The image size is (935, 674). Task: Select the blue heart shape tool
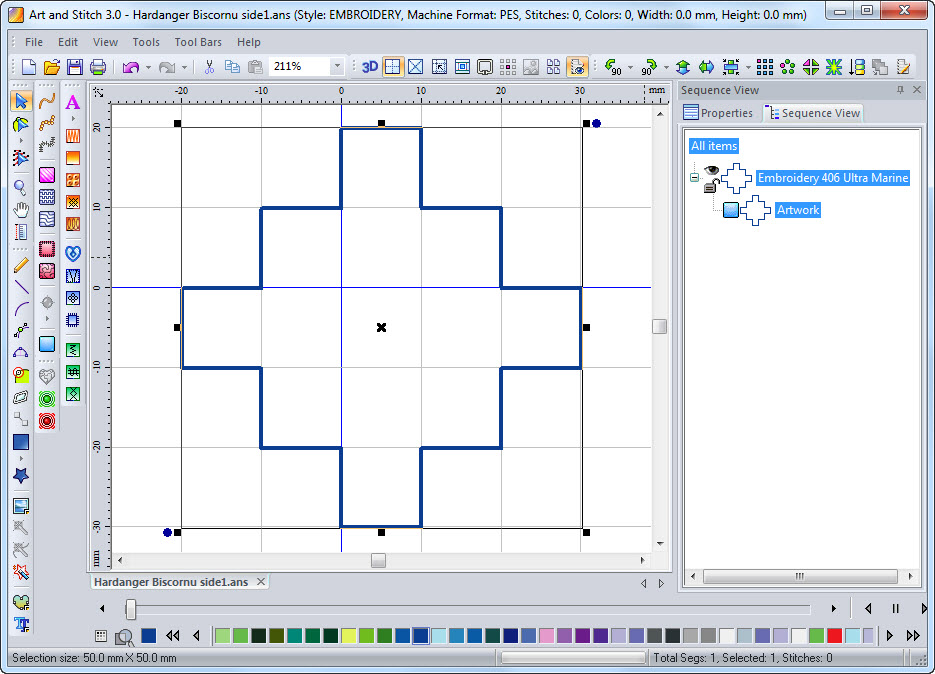73,253
